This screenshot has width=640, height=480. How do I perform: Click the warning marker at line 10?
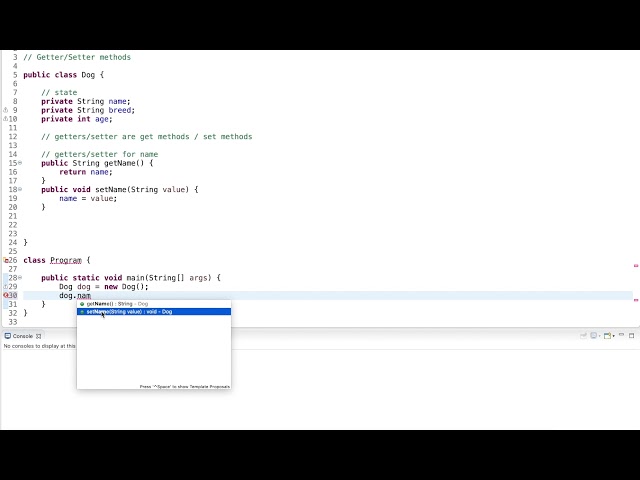[x=5, y=119]
